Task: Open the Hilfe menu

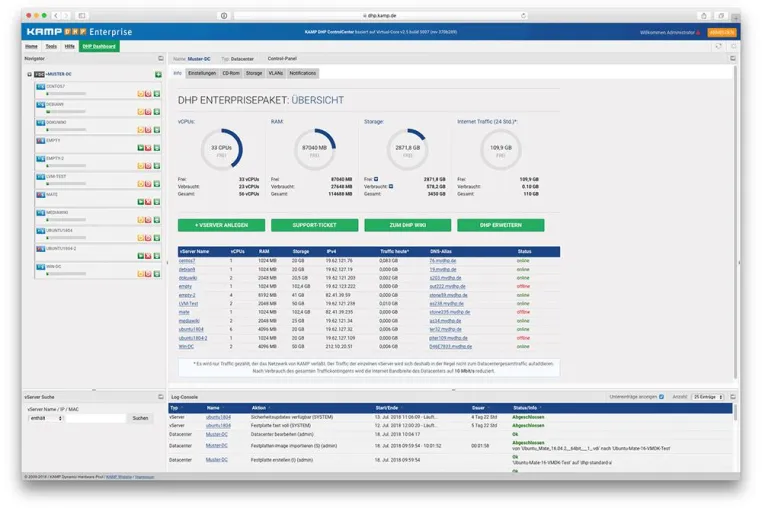Action: click(70, 47)
